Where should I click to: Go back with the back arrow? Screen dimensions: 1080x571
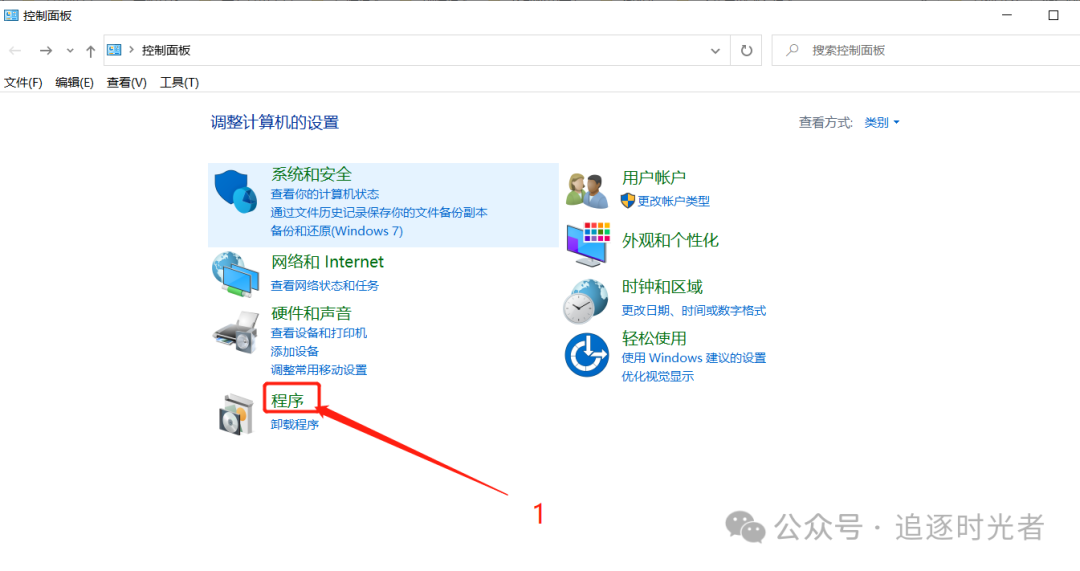(15, 50)
